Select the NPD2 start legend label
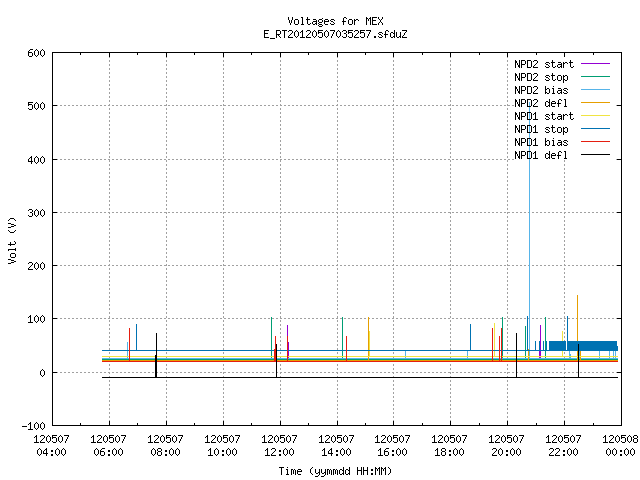 (x=544, y=64)
